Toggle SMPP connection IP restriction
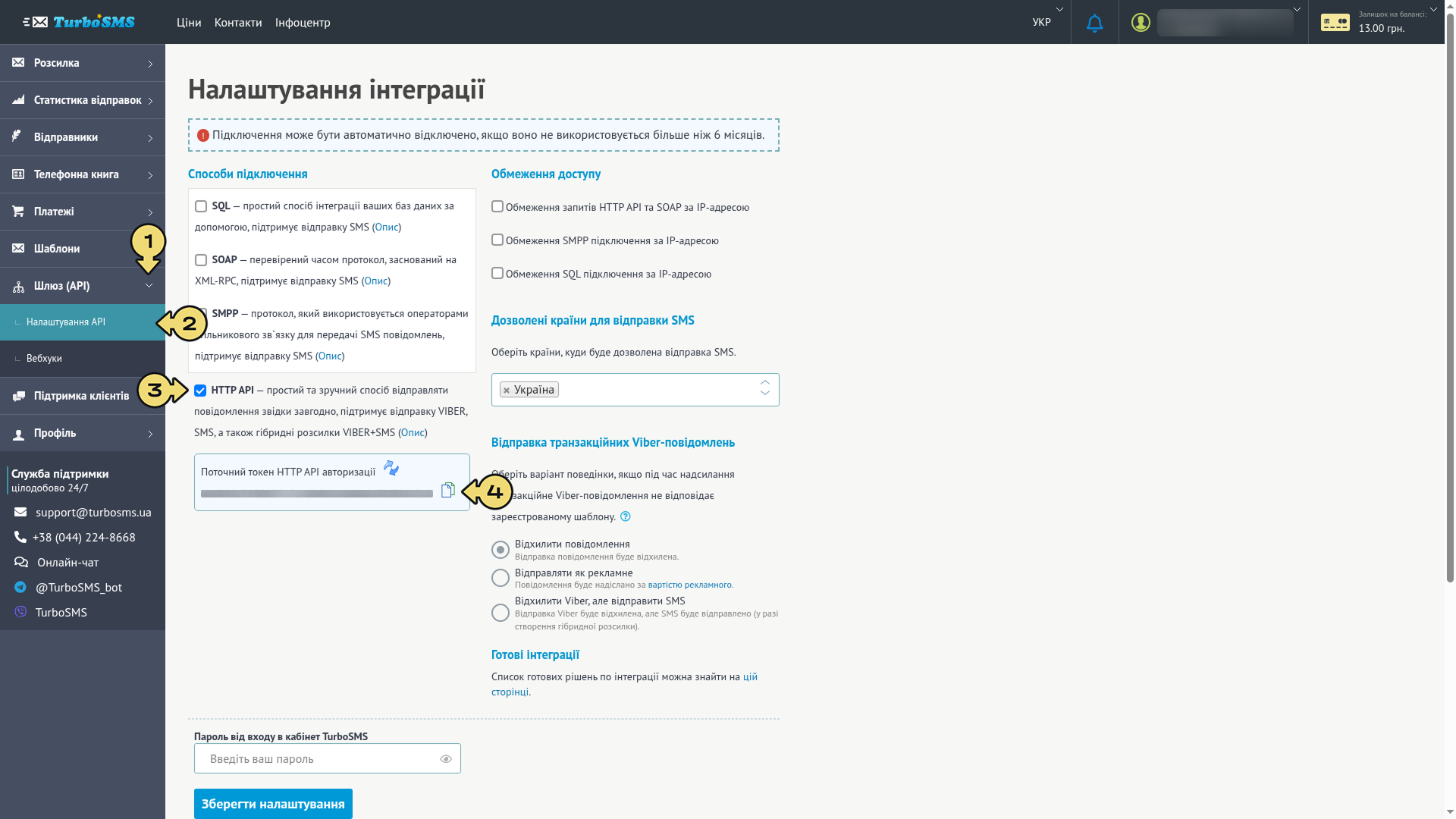1456x819 pixels. pos(497,240)
